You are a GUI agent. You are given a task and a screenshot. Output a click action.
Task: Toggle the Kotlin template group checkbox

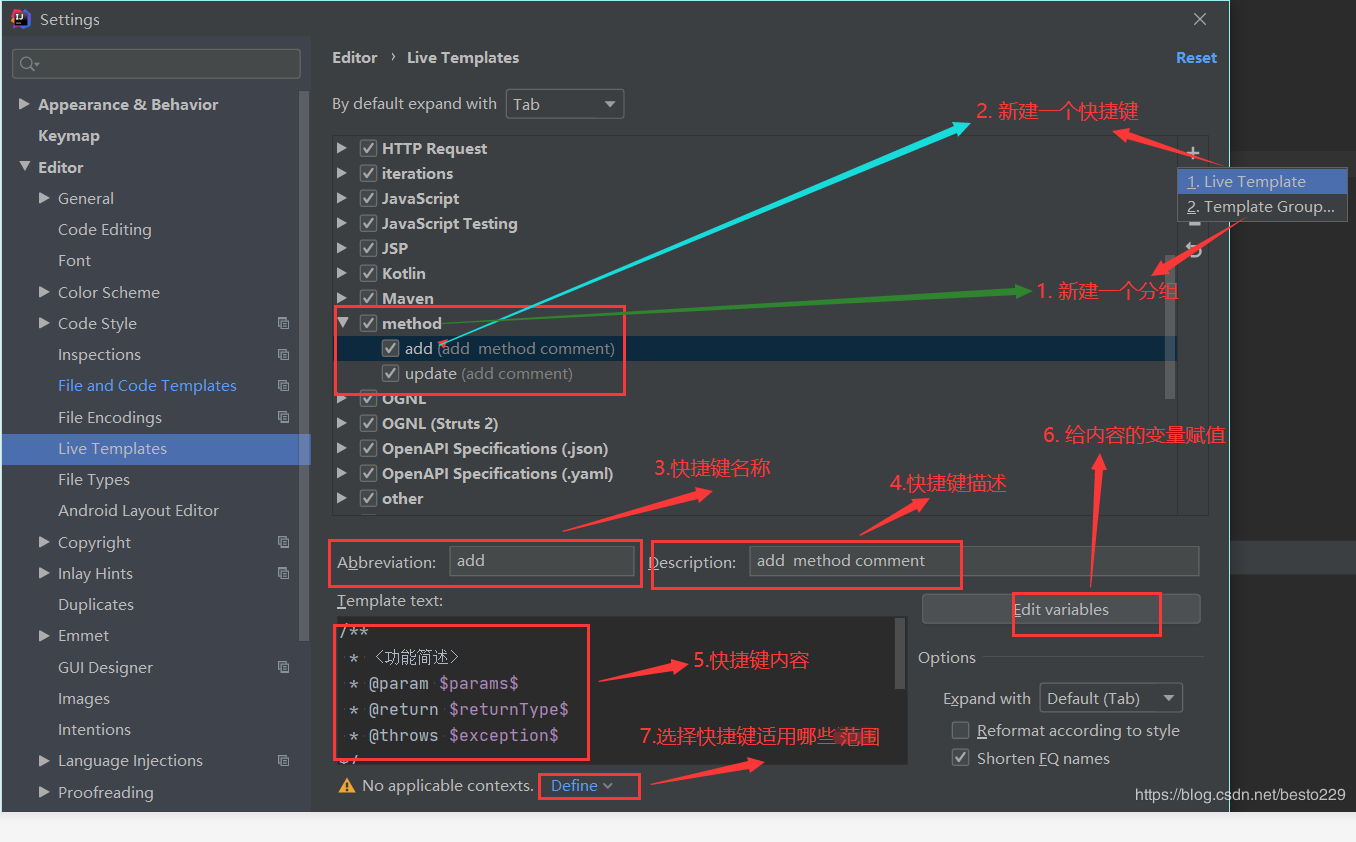368,273
